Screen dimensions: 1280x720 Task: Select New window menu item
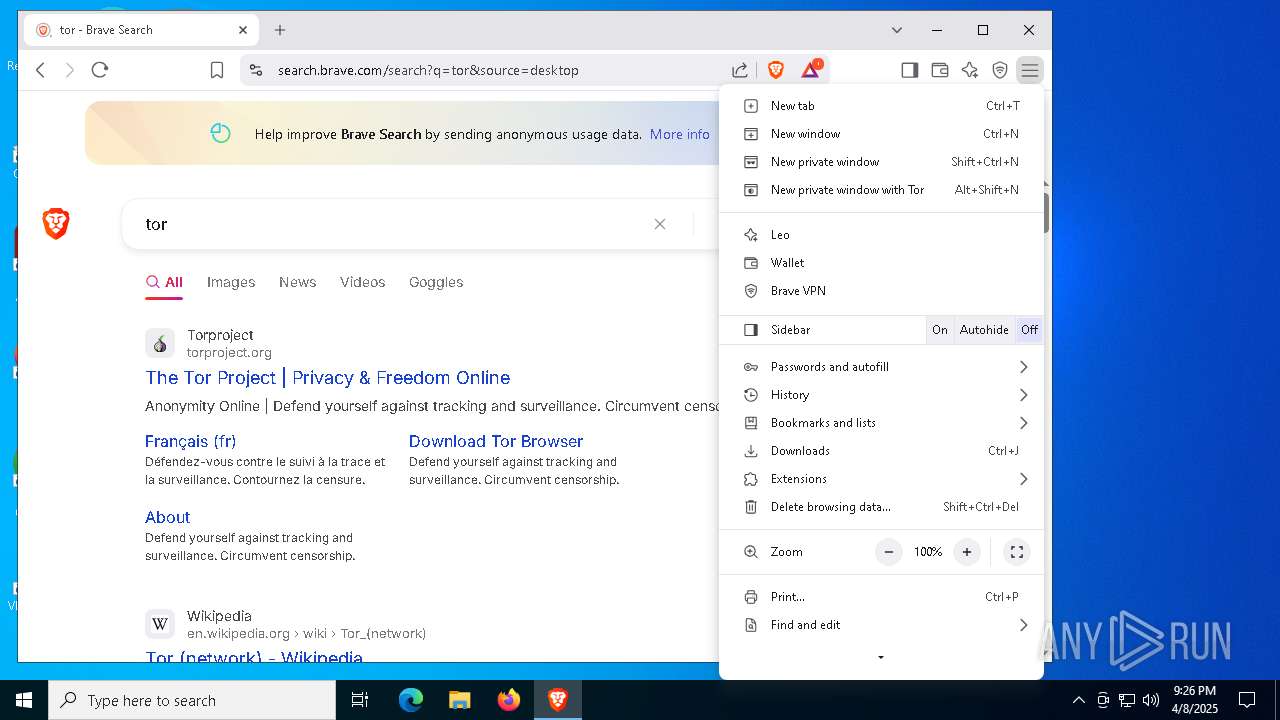[881, 134]
